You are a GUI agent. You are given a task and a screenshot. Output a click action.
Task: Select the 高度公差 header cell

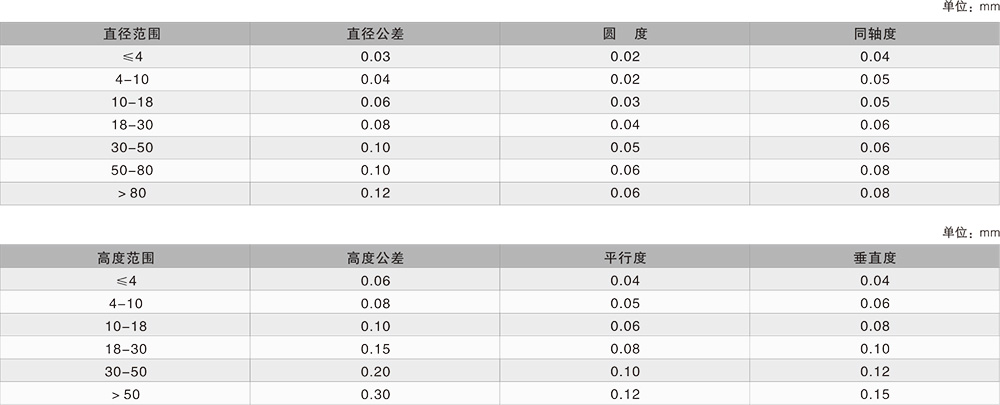pyautogui.click(x=375, y=258)
